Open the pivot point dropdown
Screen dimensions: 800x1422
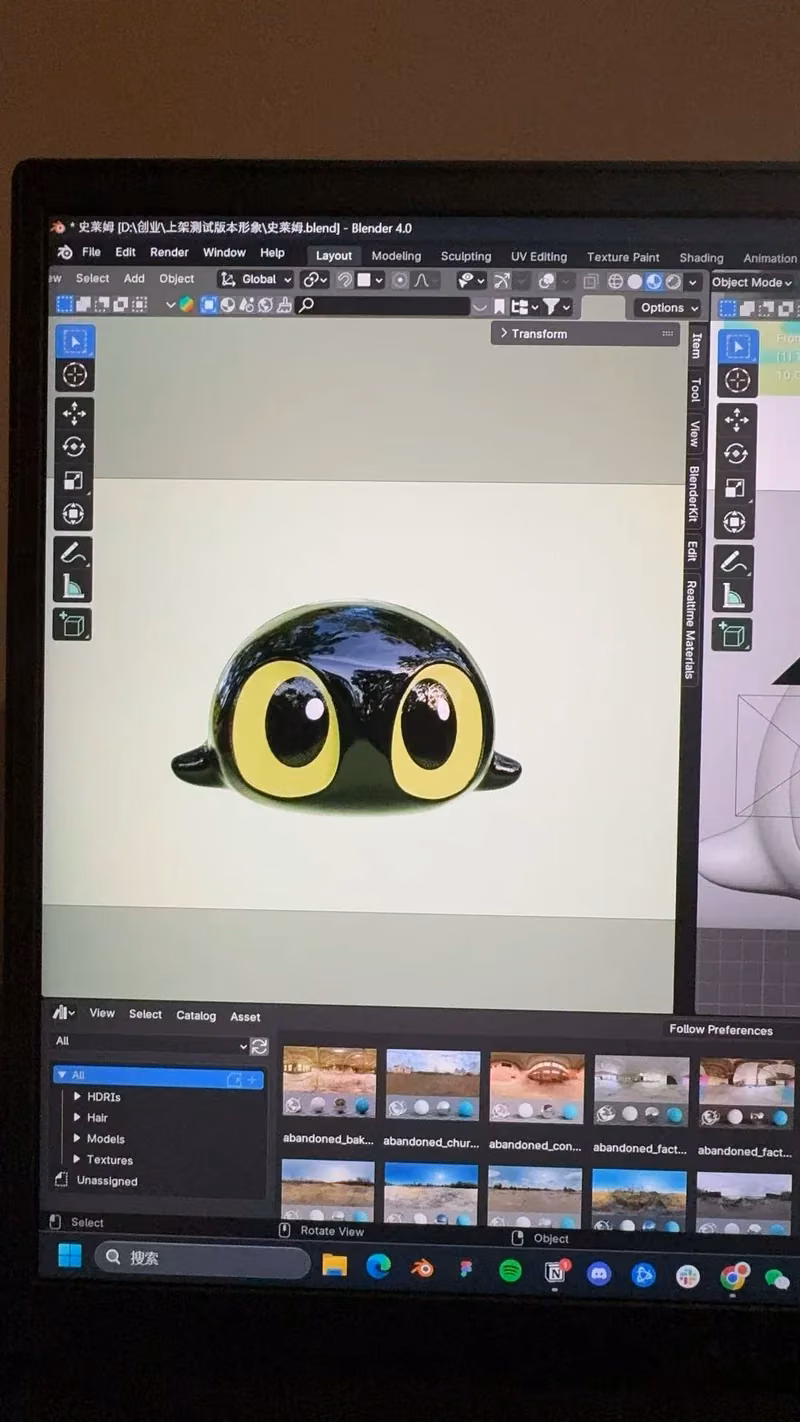pyautogui.click(x=316, y=280)
